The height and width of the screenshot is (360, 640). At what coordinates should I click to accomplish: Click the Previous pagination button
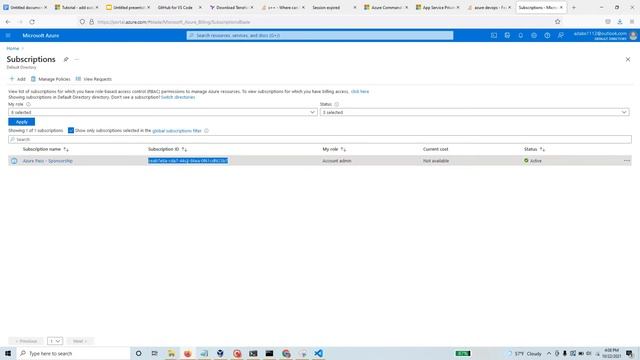[26, 341]
